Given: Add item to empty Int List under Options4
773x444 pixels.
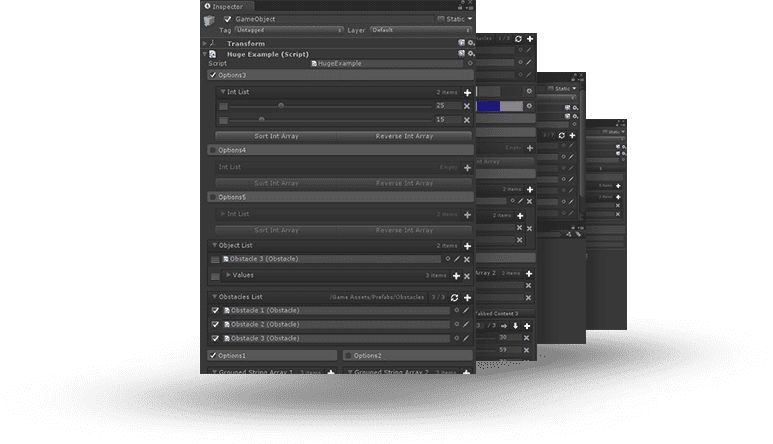Looking at the screenshot, I should point(467,168).
